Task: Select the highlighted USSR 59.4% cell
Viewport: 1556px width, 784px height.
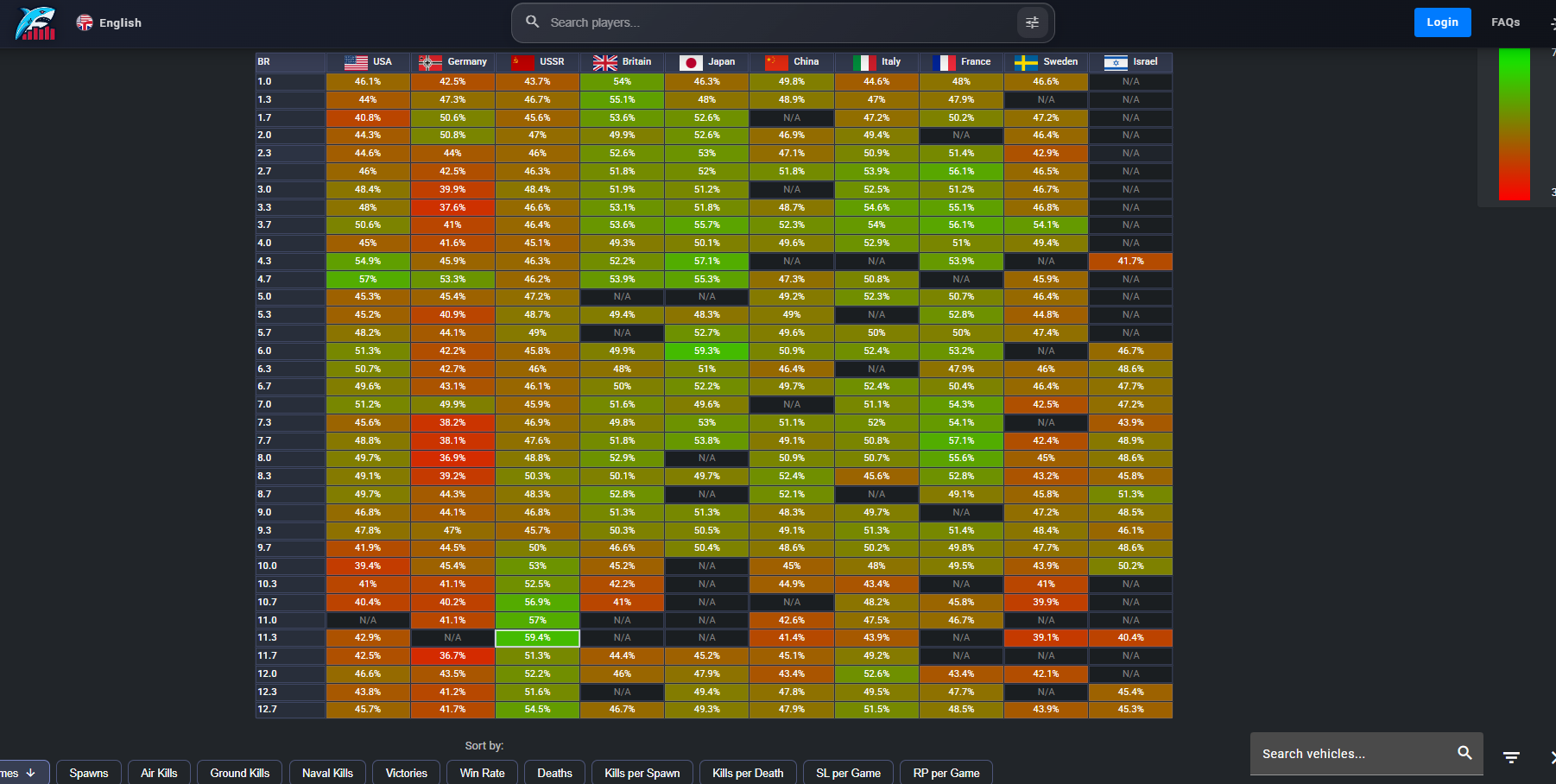Action: click(537, 638)
